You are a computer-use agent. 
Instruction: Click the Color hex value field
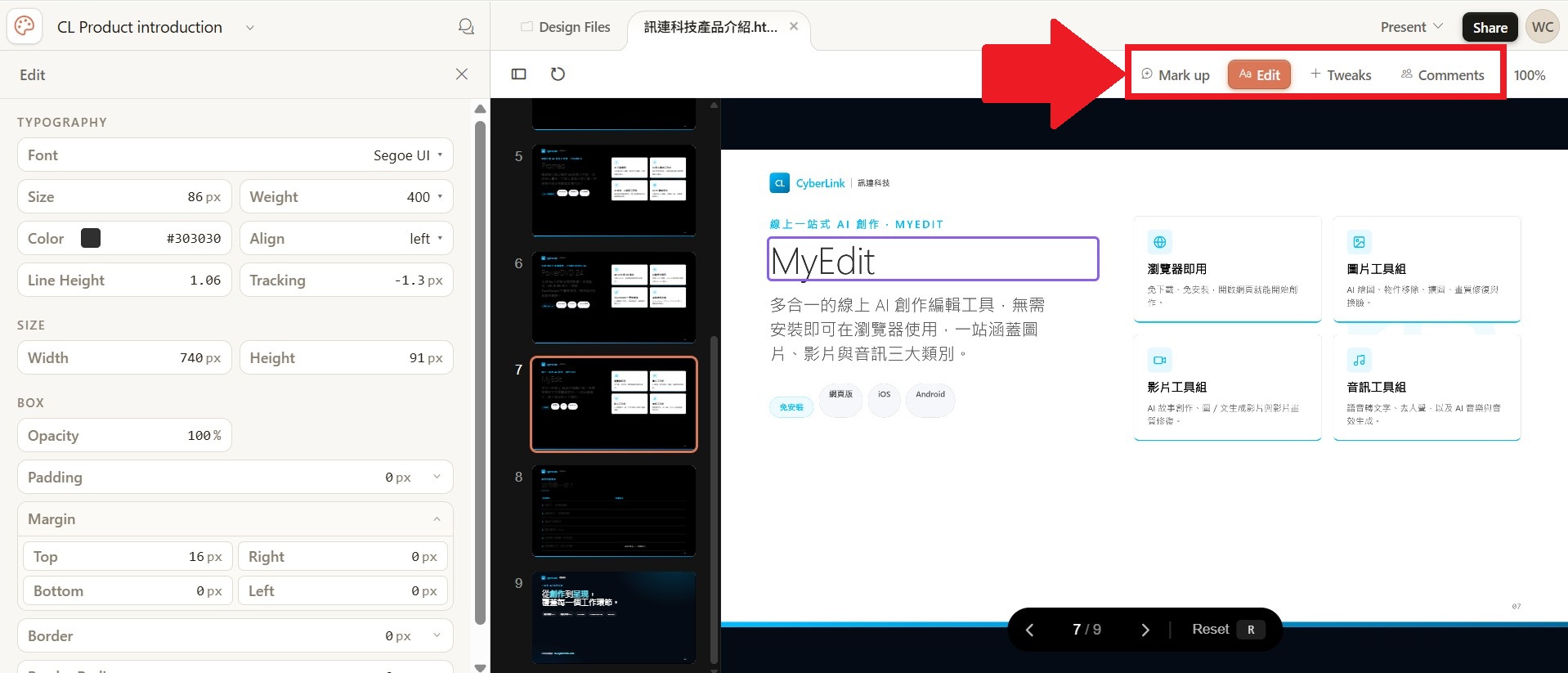click(x=193, y=239)
